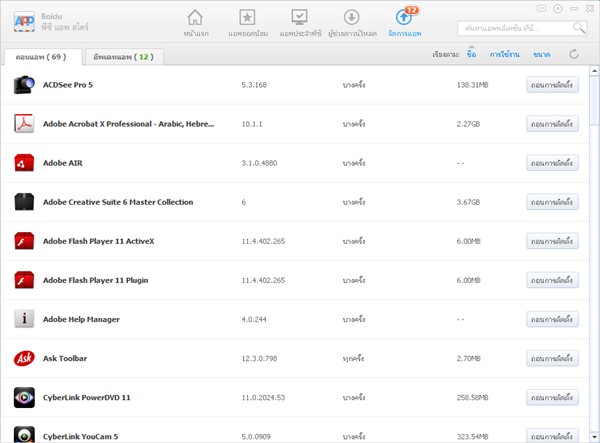600x443 pixels.
Task: Uninstall Adobe Flash Player 11 Plugin
Action: click(x=552, y=280)
